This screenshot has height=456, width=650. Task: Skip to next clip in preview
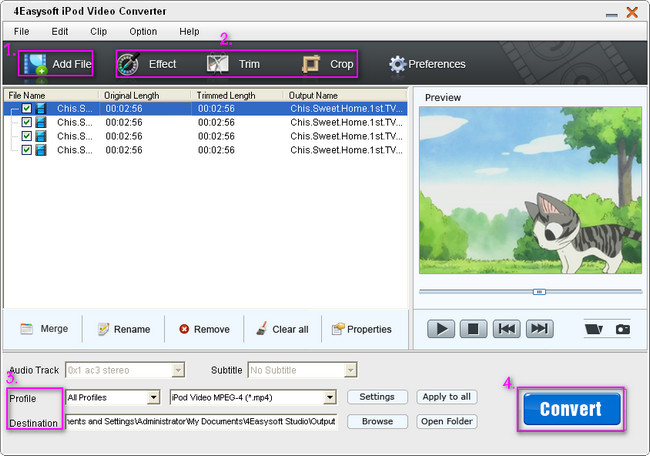[540, 329]
